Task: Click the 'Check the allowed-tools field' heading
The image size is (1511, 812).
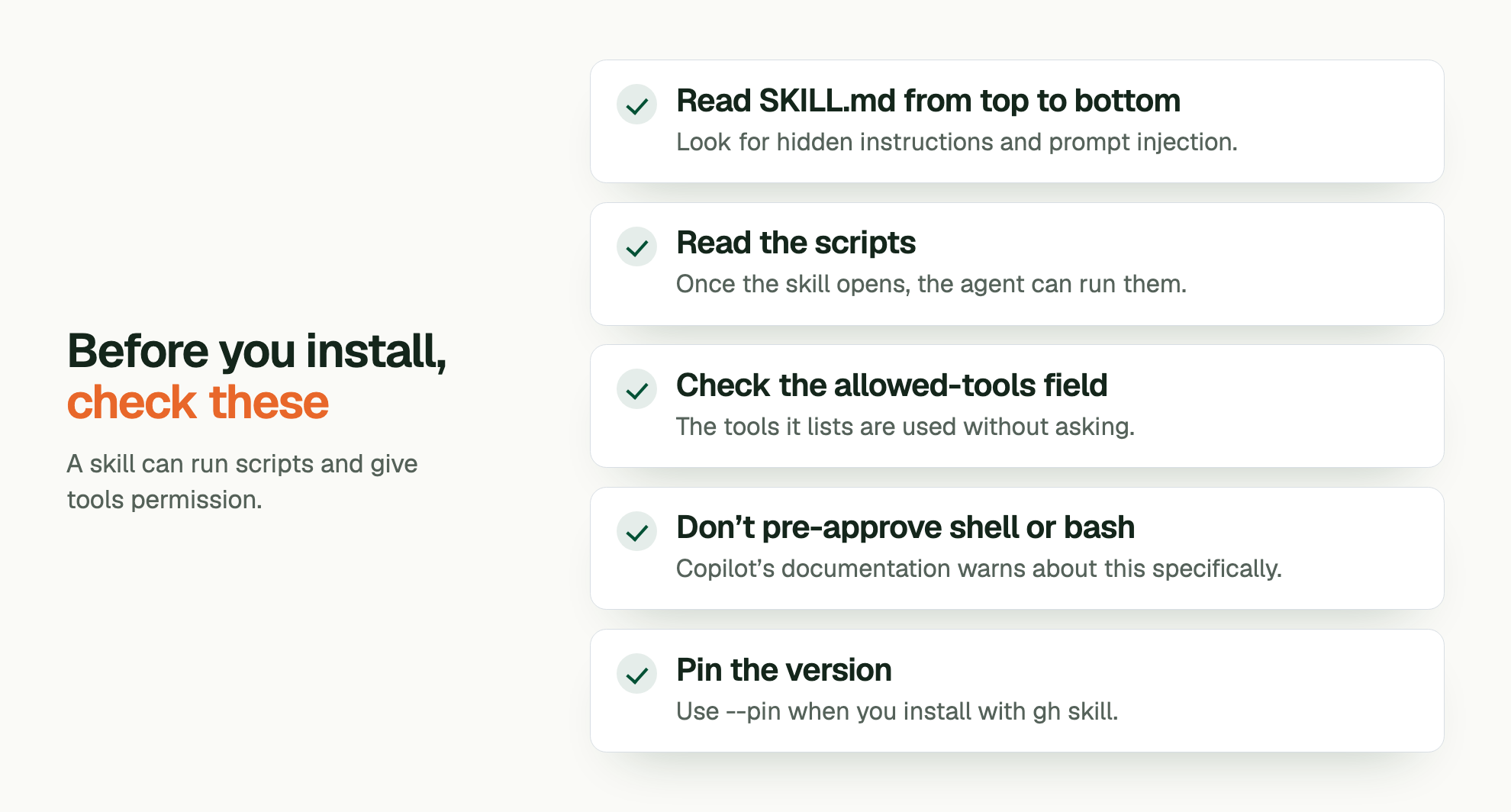Action: 891,385
